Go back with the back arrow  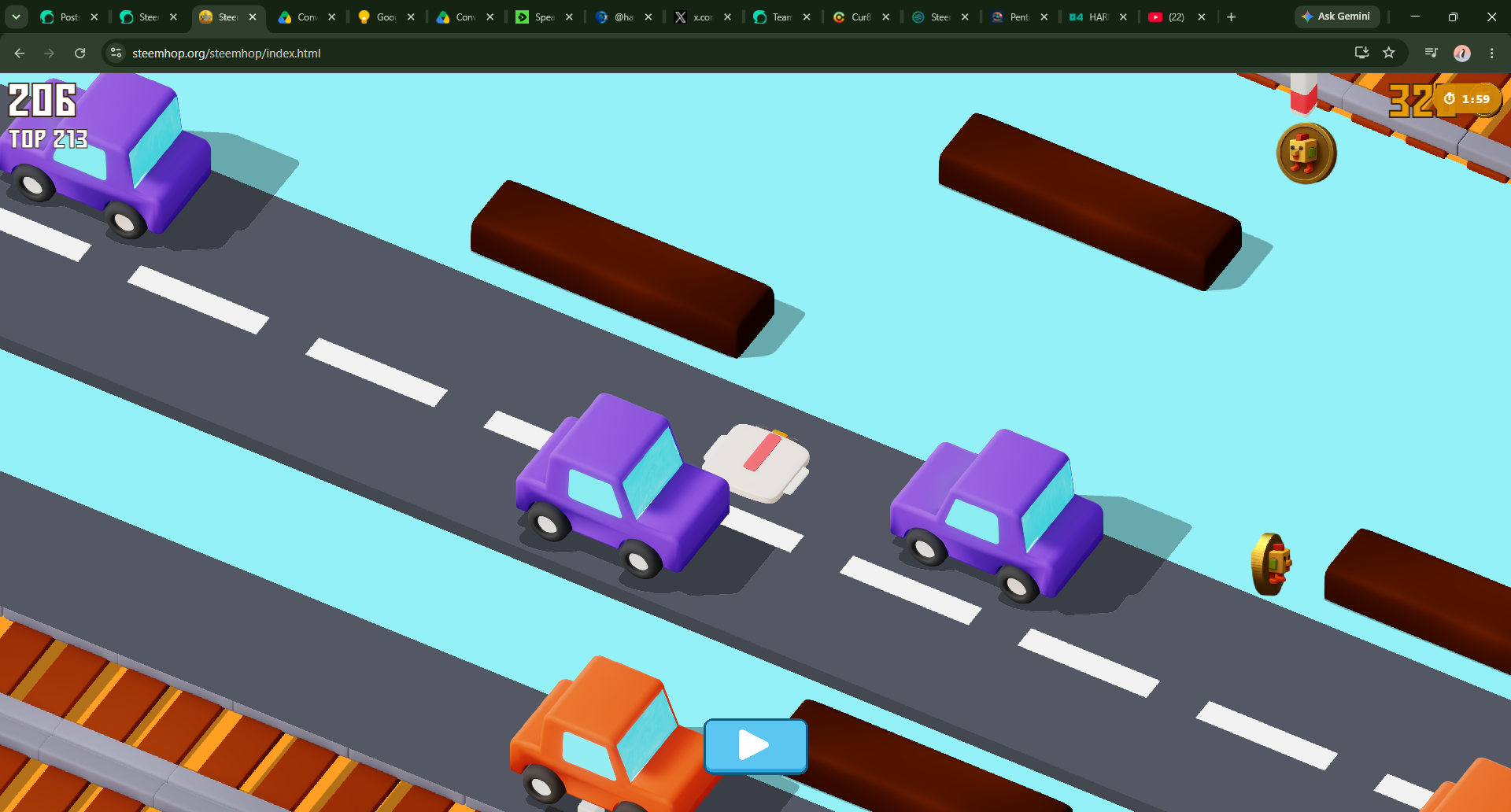click(x=20, y=53)
